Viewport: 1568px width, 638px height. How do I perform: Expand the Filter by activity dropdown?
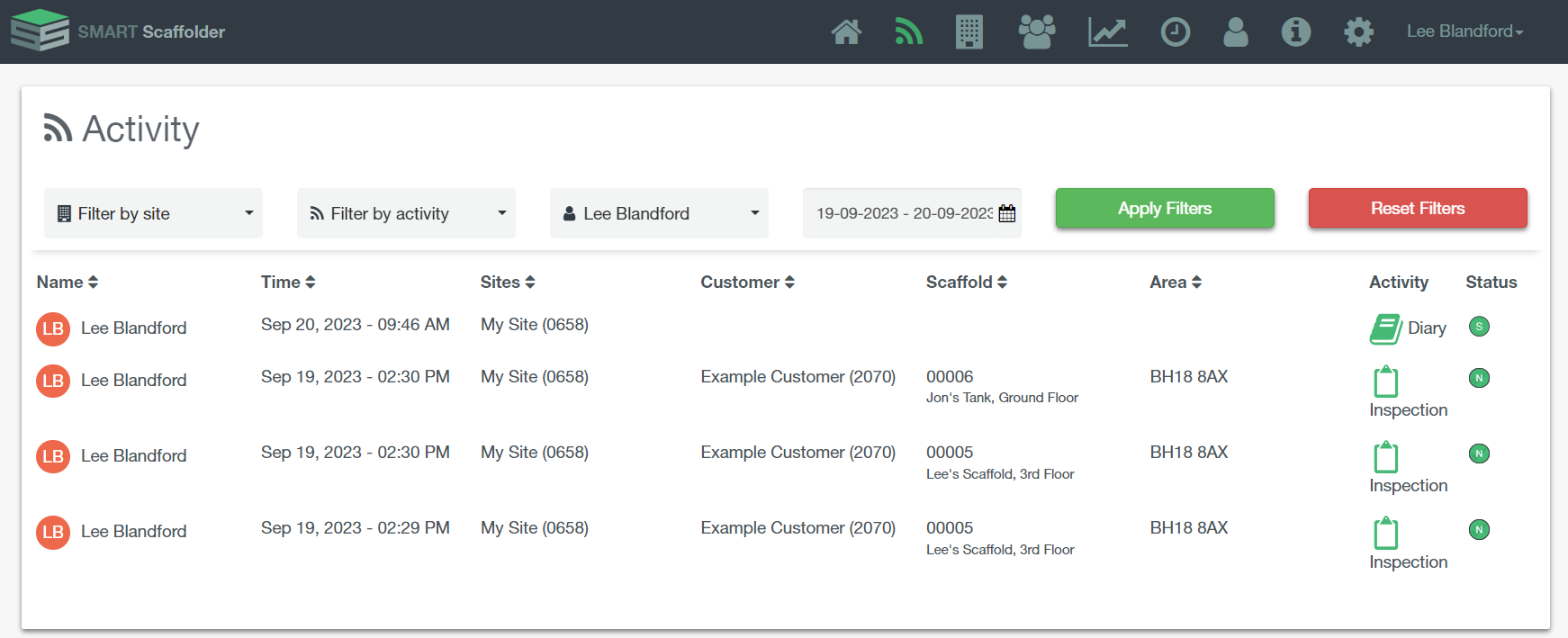tap(406, 213)
